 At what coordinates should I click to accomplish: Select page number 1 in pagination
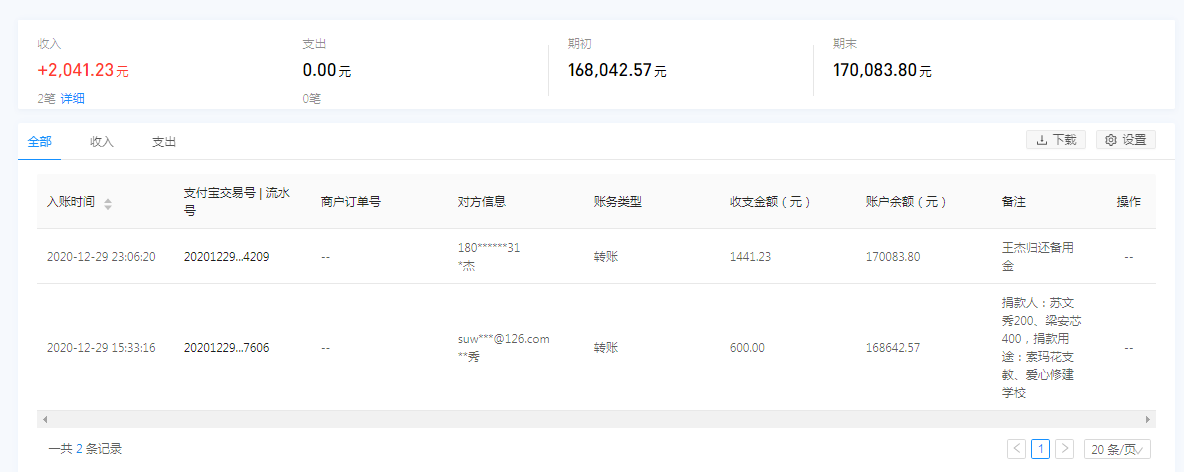1040,449
